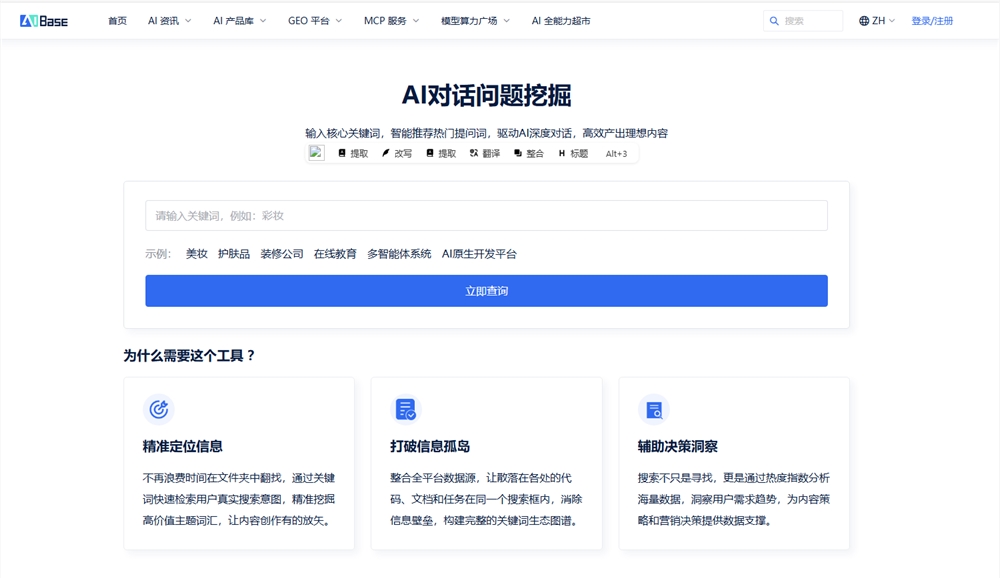Image resolution: width=1000 pixels, height=578 pixels.
Task: Choose 标题 heading tool in floating toolbar
Action: point(573,154)
